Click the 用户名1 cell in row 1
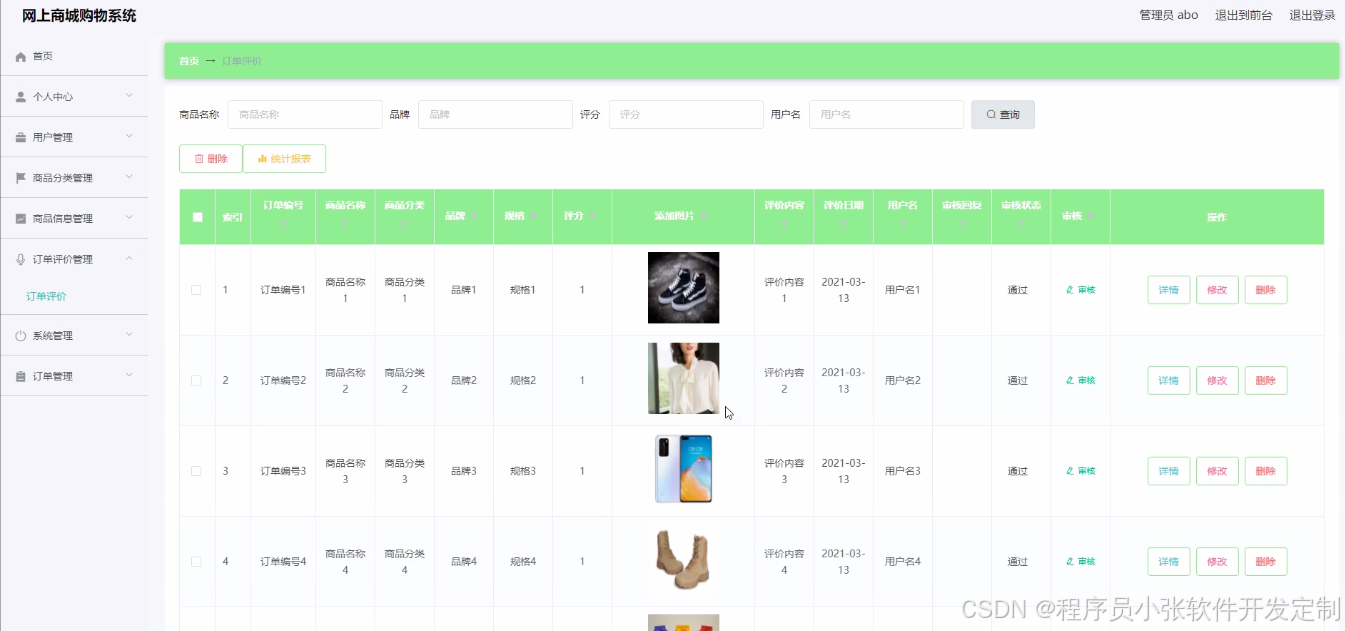 (902, 290)
